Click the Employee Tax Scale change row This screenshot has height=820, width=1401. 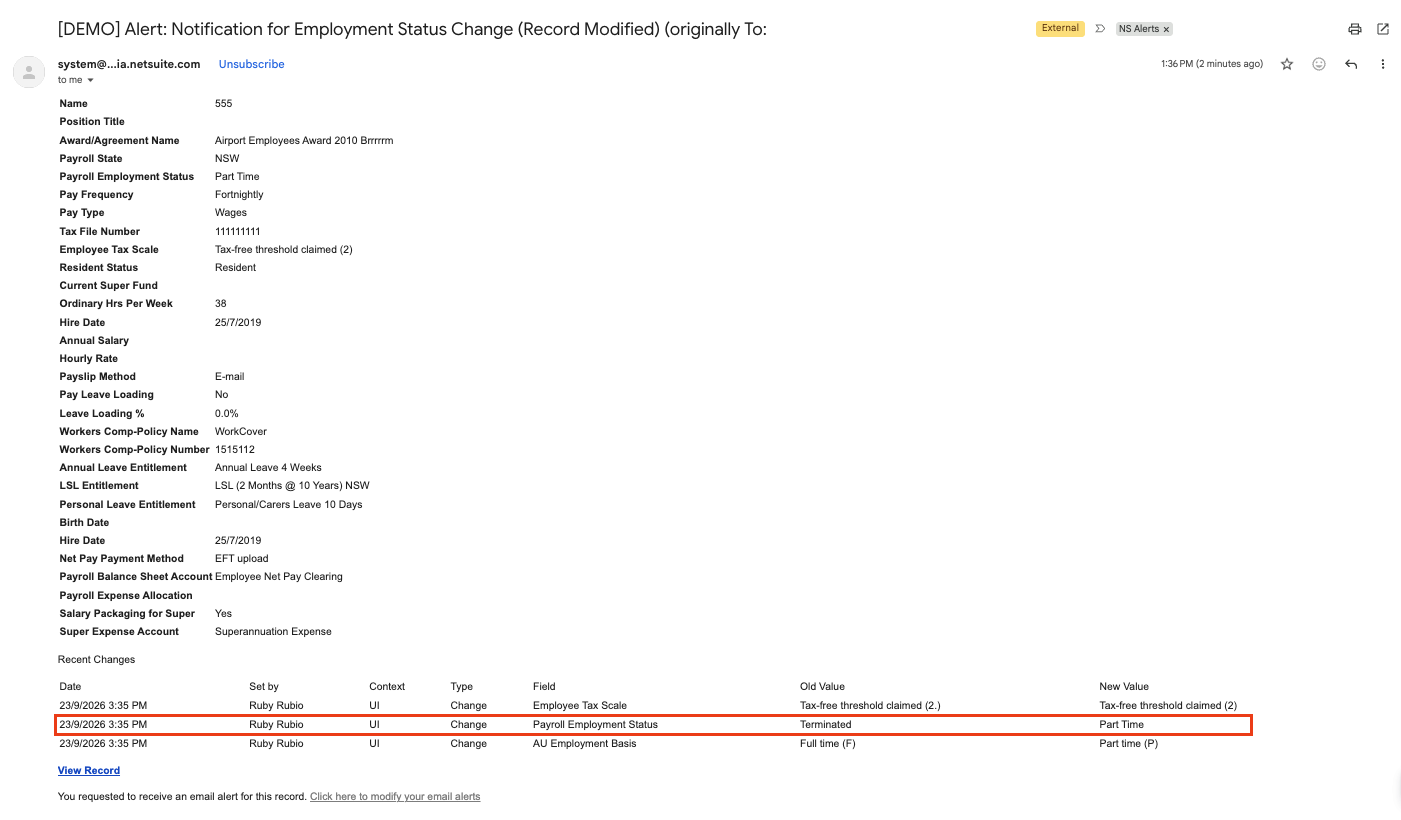coord(653,706)
